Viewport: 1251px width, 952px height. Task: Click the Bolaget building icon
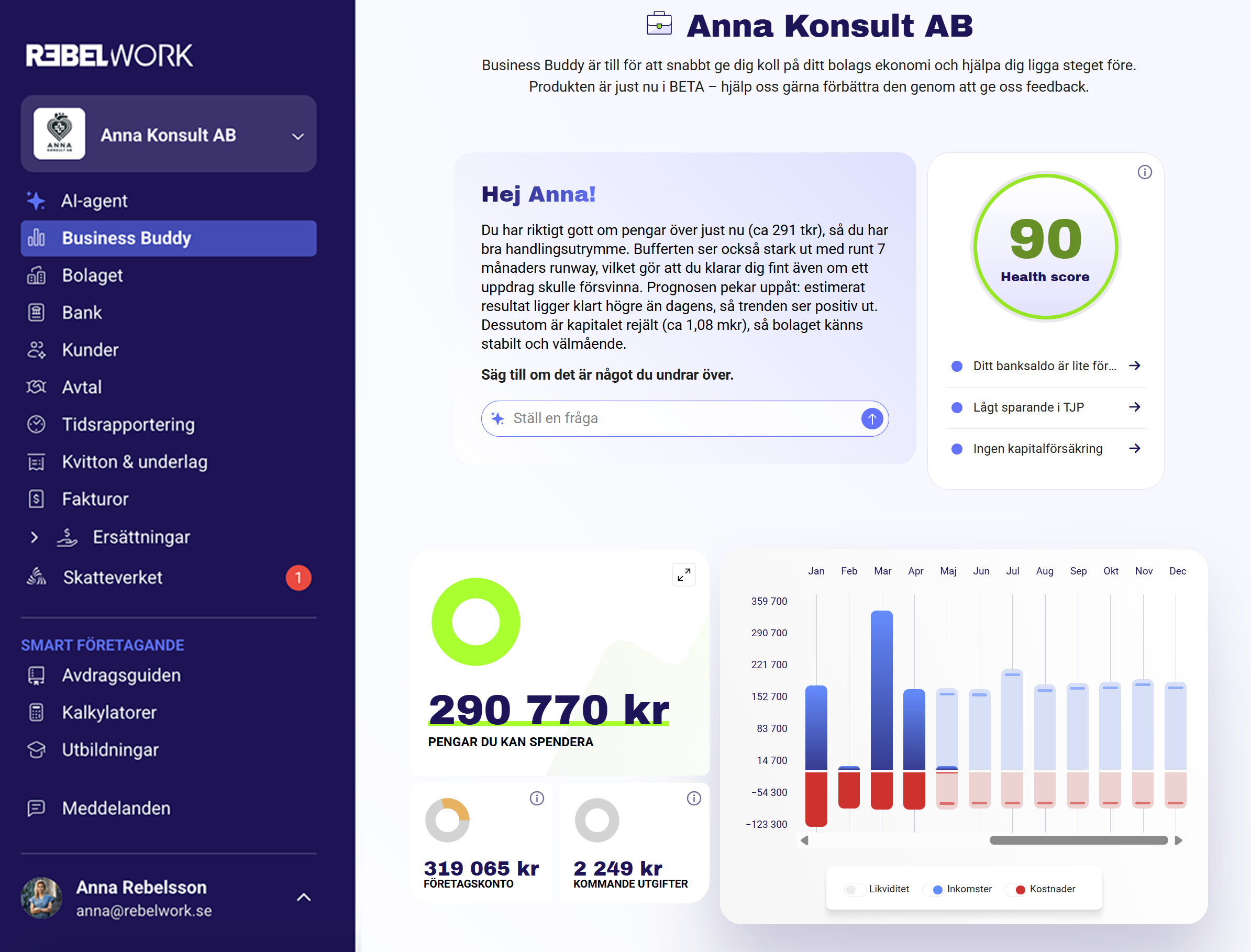pos(36,275)
